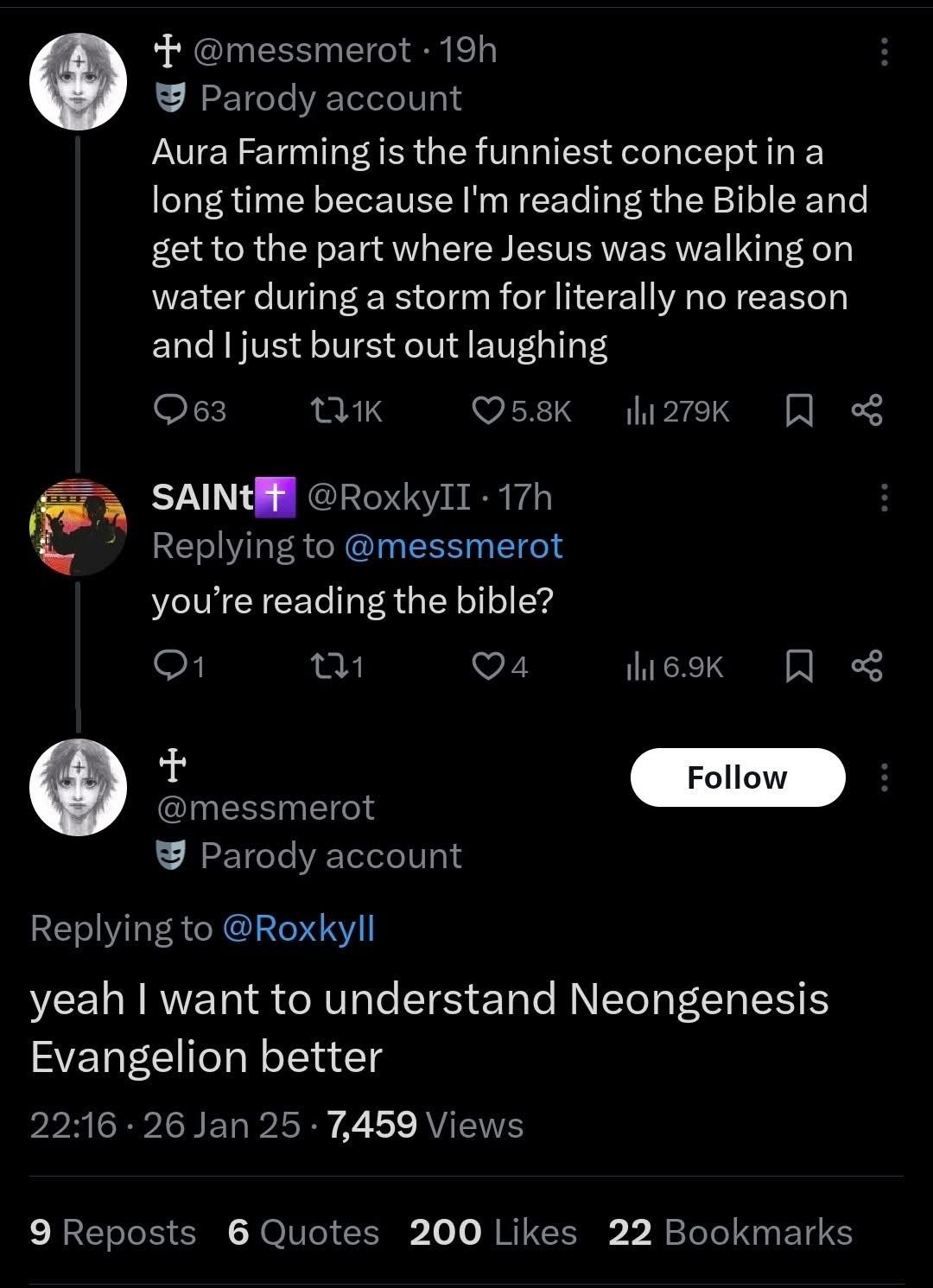
Task: View the 6 Quotes list
Action: pos(303,1233)
